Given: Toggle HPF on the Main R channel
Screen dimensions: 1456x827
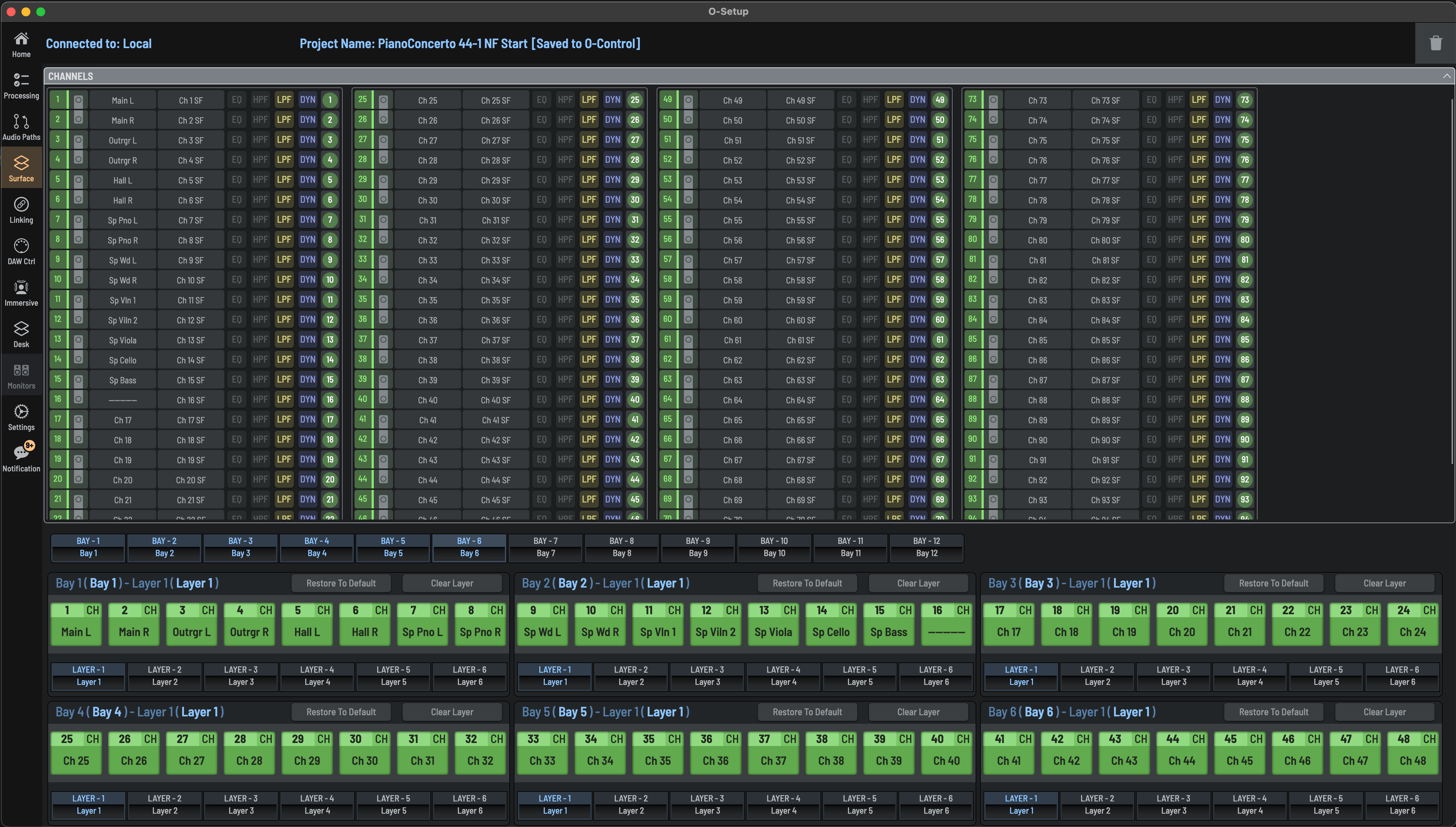Looking at the screenshot, I should click(260, 120).
